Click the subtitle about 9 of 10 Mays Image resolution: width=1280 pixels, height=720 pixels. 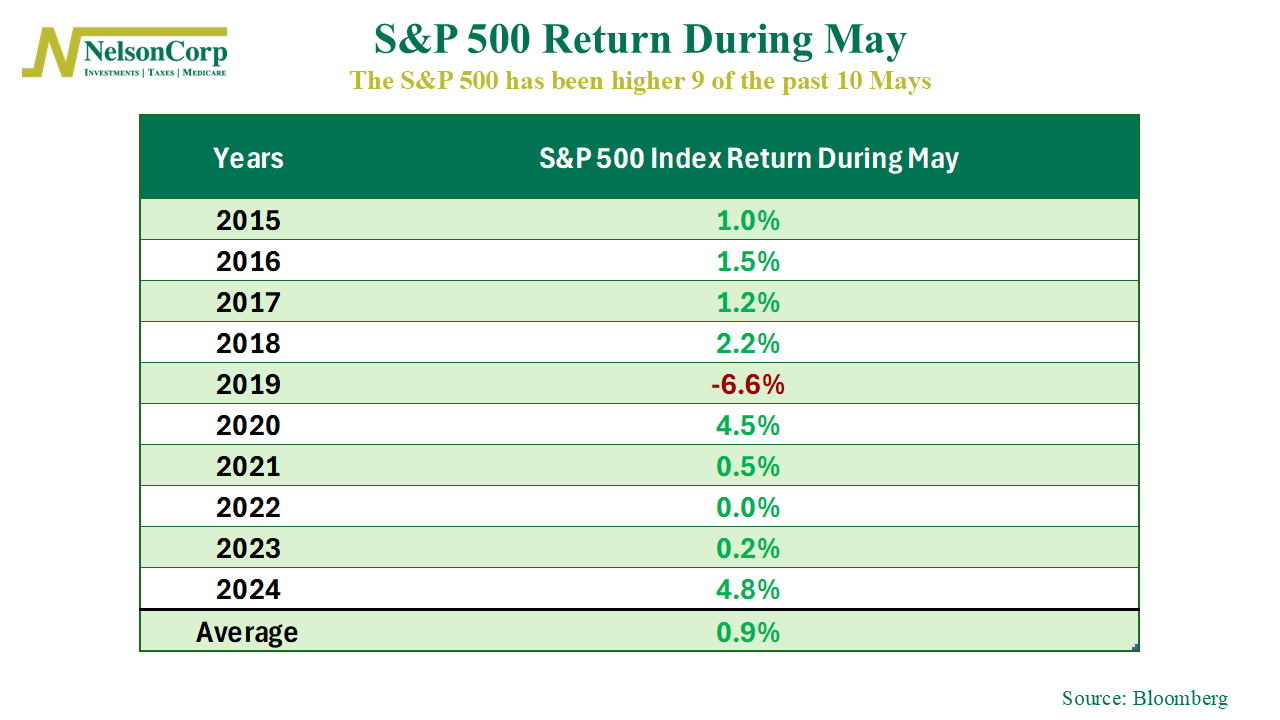pyautogui.click(x=640, y=81)
